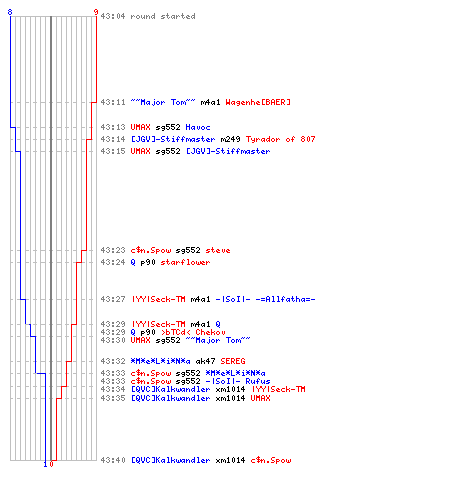Screen dimensions: 450x500
Task: Click the steve victim name
Action: click(218, 250)
